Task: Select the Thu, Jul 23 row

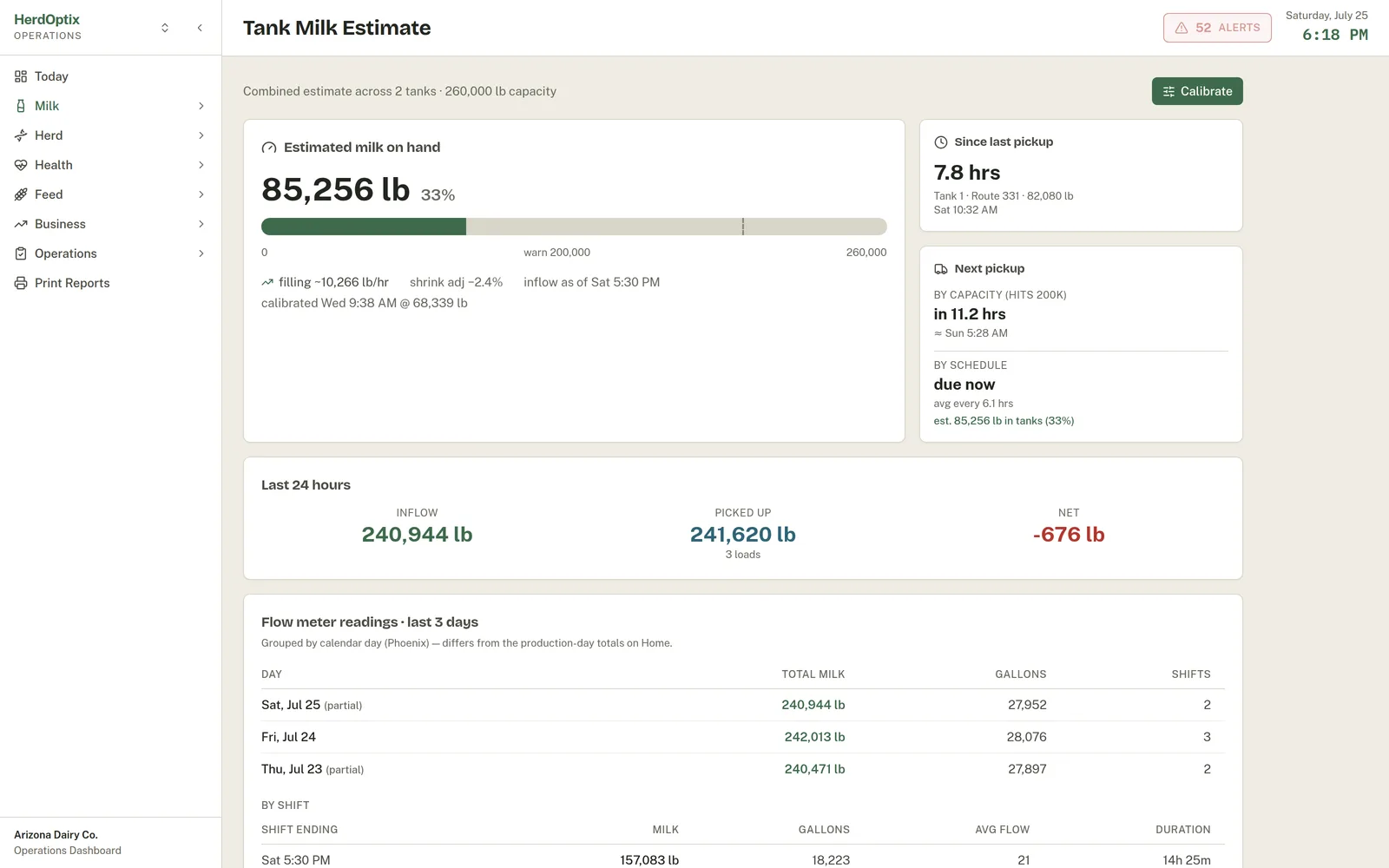Action: click(743, 769)
